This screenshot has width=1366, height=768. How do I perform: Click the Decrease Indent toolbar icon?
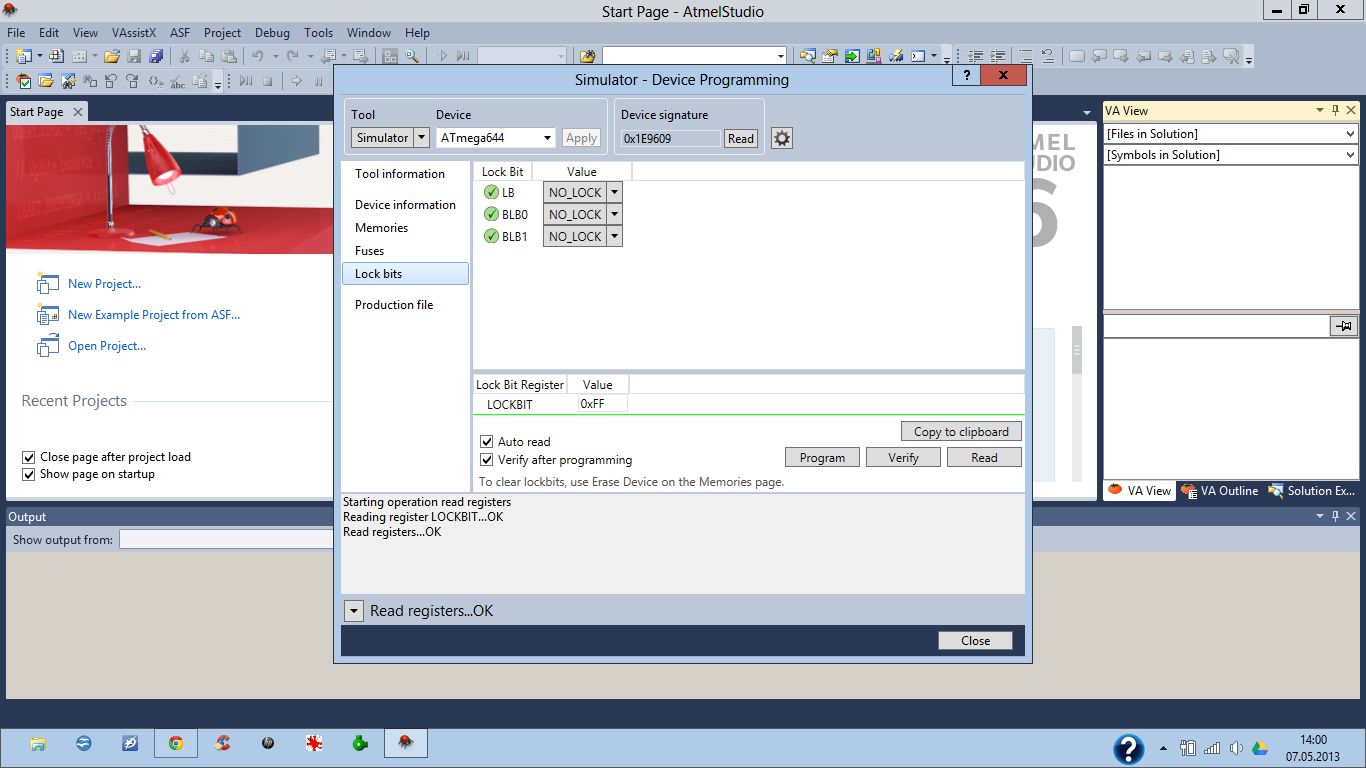(976, 56)
